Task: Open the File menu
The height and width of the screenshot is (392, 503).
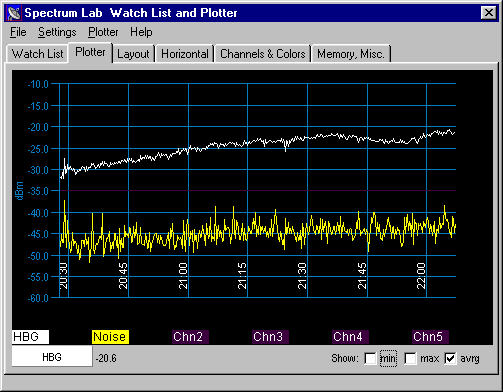Action: 18,32
